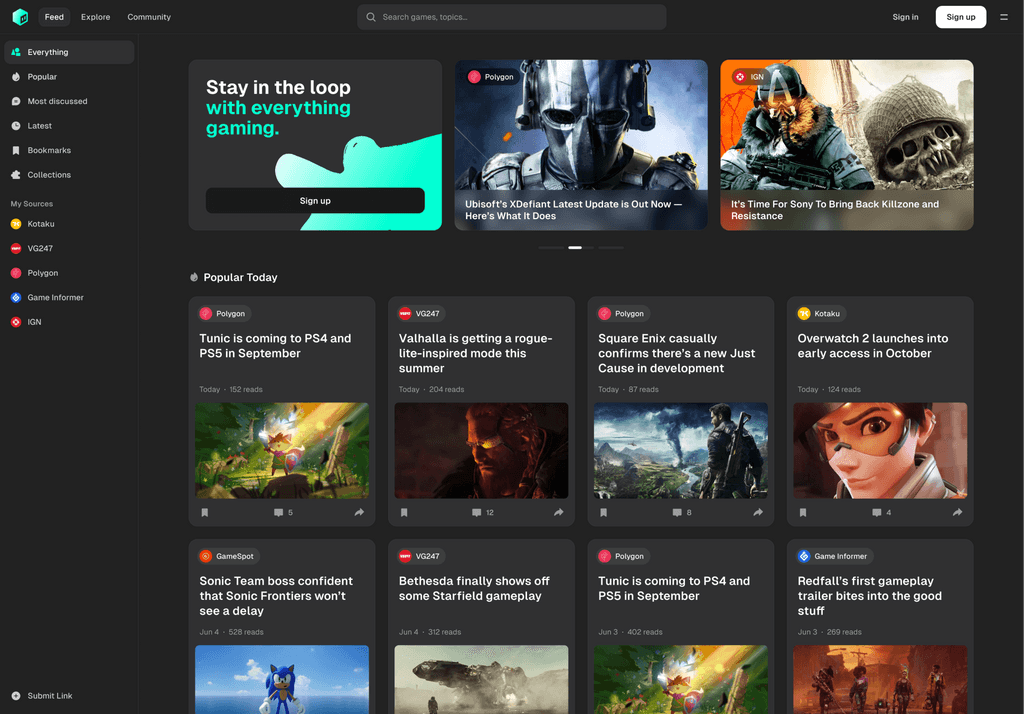Select Polygon under My Sources
The height and width of the screenshot is (714, 1024).
69,273
